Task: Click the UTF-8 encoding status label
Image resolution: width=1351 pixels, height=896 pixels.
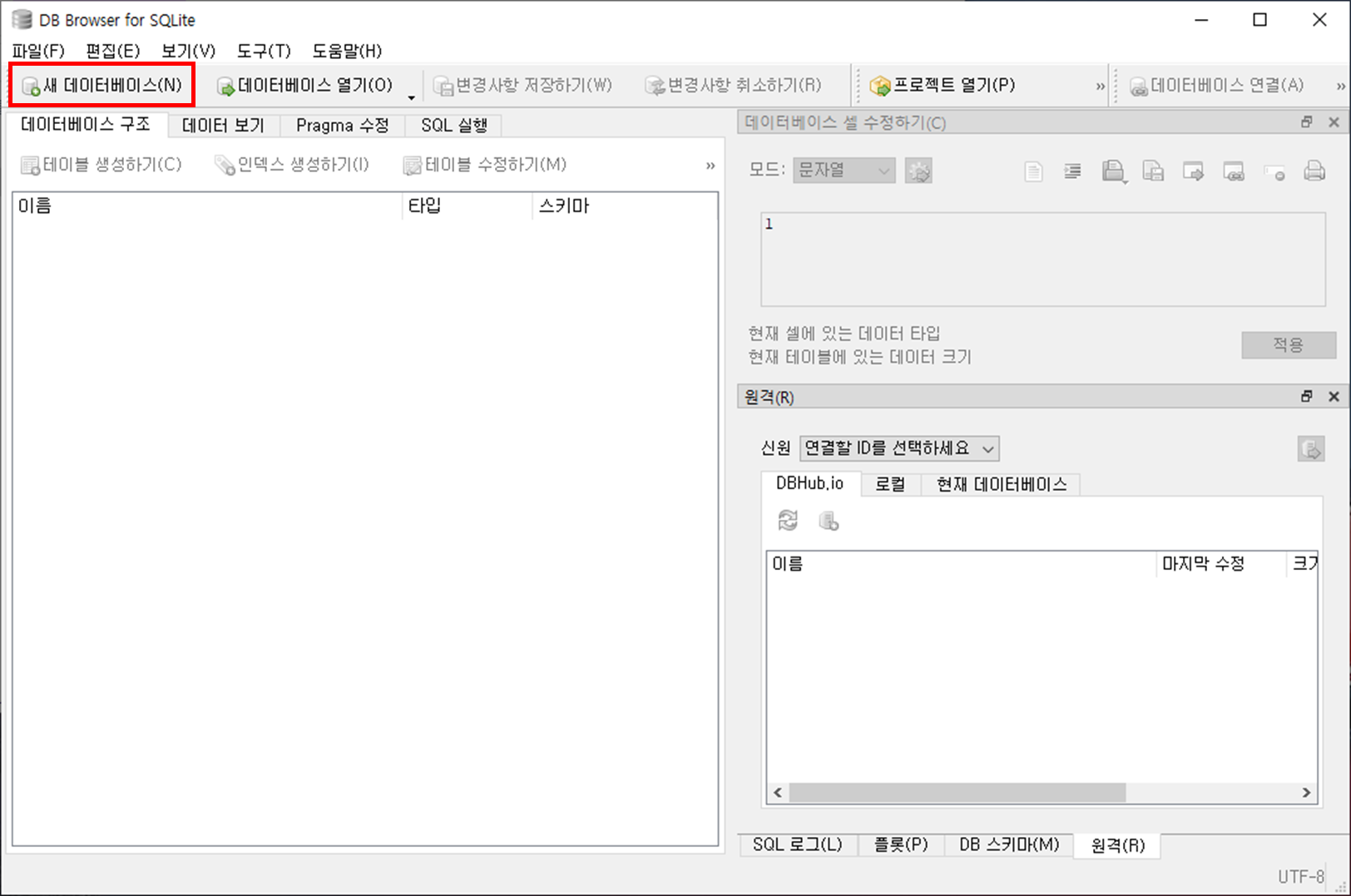Action: 1300,876
